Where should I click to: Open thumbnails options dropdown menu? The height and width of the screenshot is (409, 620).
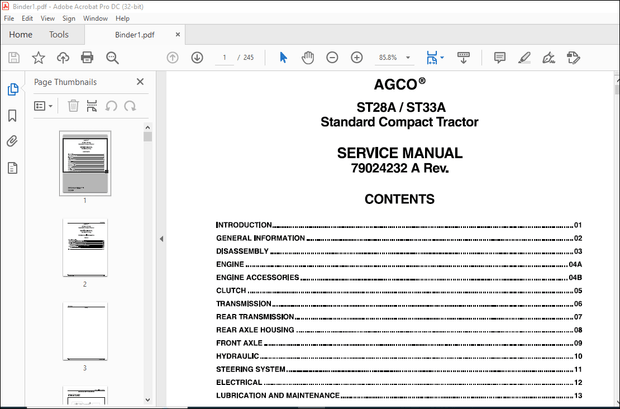(x=43, y=106)
